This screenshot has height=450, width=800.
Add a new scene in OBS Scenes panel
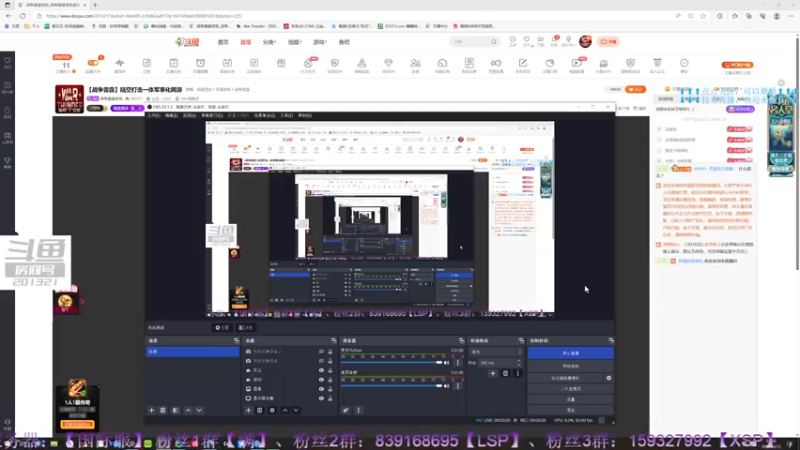pos(152,410)
